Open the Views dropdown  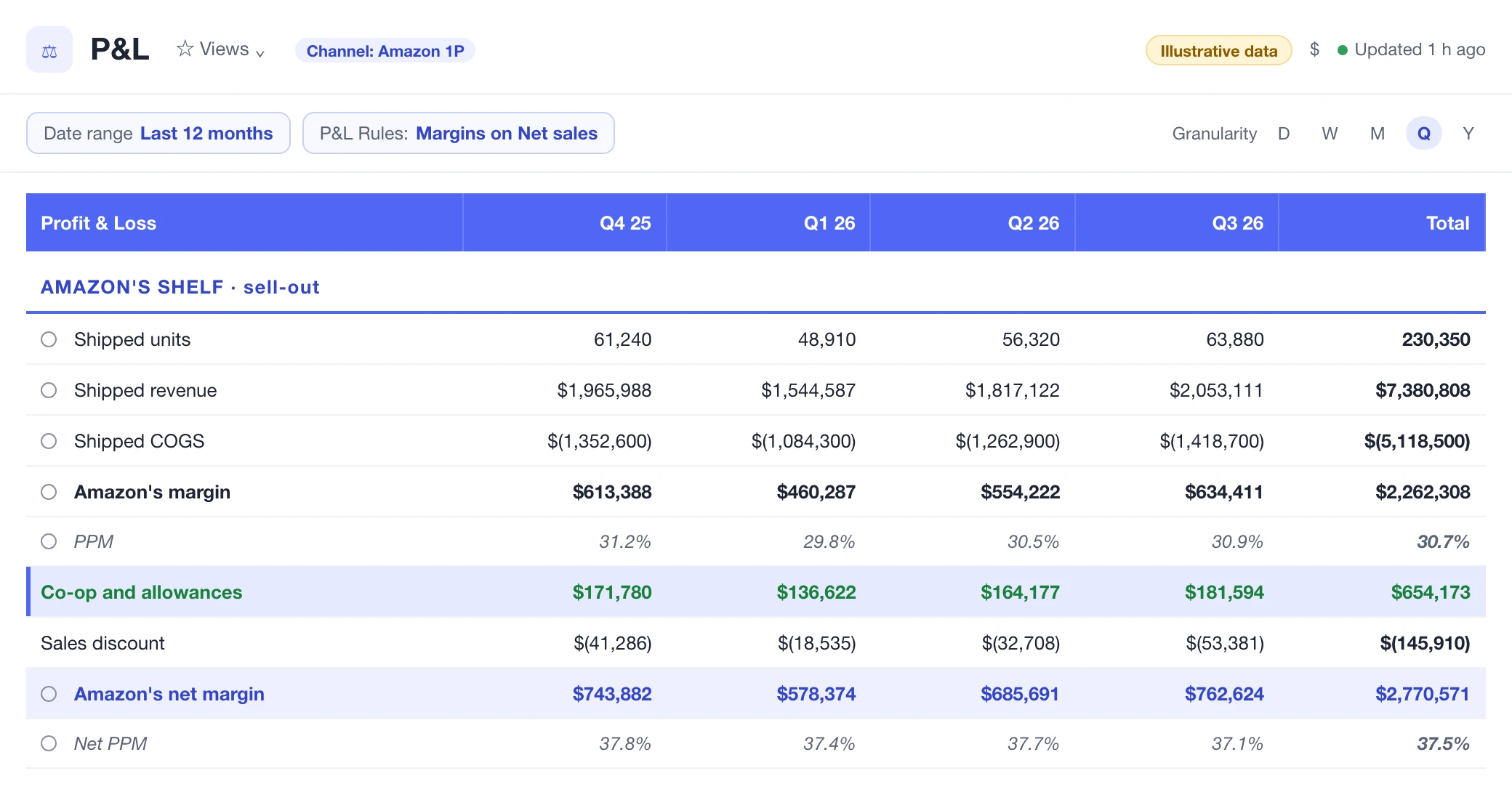pyautogui.click(x=222, y=49)
